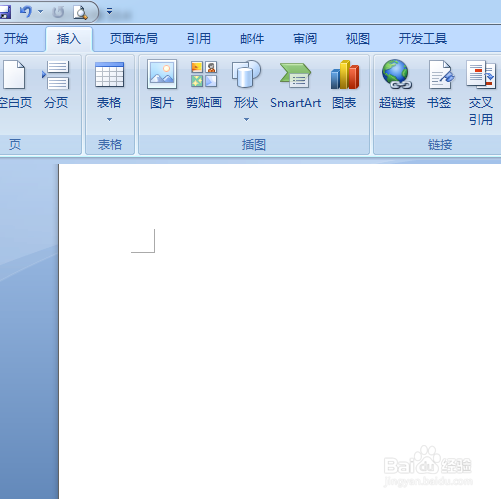Insert a cross-reference with 交叉引用

pos(481,93)
